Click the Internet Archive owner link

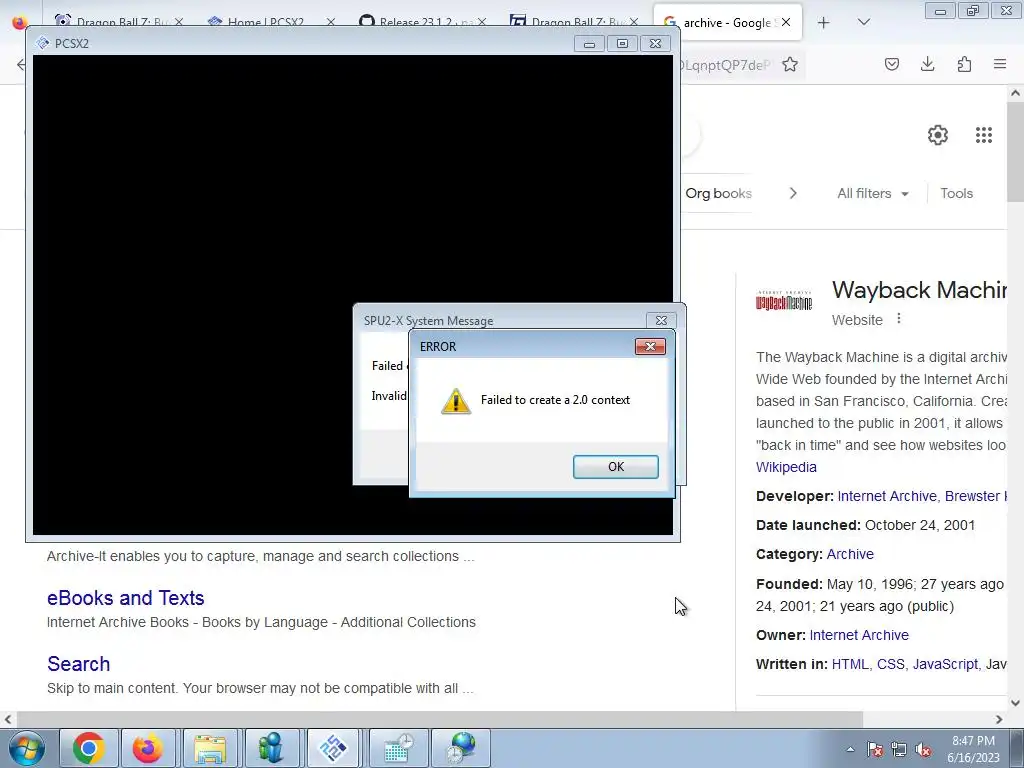click(x=859, y=635)
